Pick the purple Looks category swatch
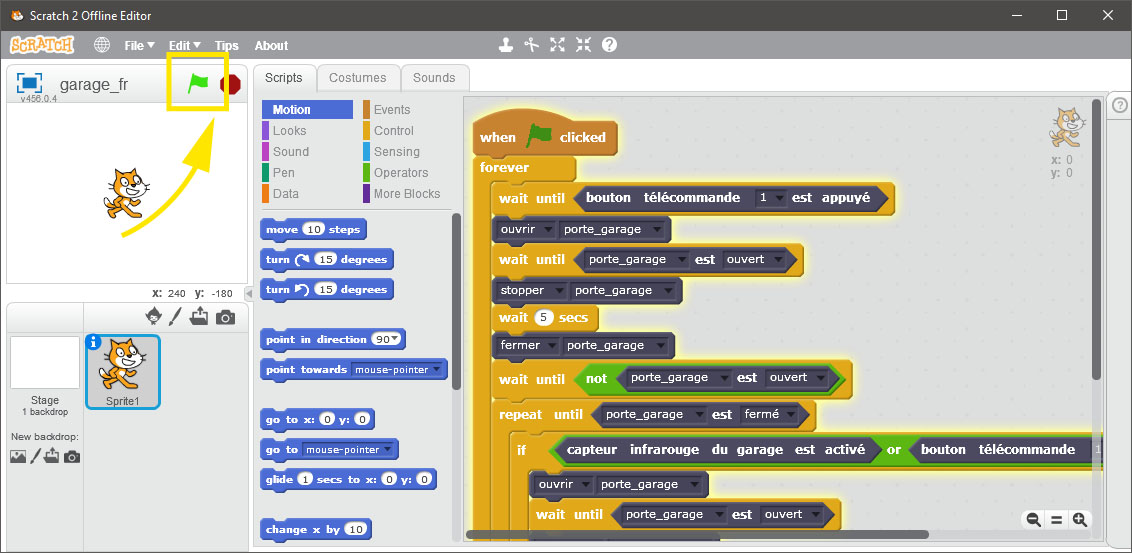This screenshot has height=553, width=1132. tap(265, 131)
